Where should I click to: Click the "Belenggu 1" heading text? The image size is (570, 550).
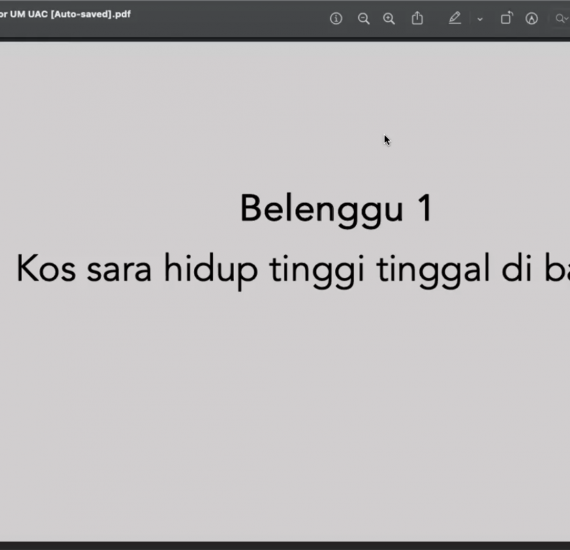click(x=336, y=208)
